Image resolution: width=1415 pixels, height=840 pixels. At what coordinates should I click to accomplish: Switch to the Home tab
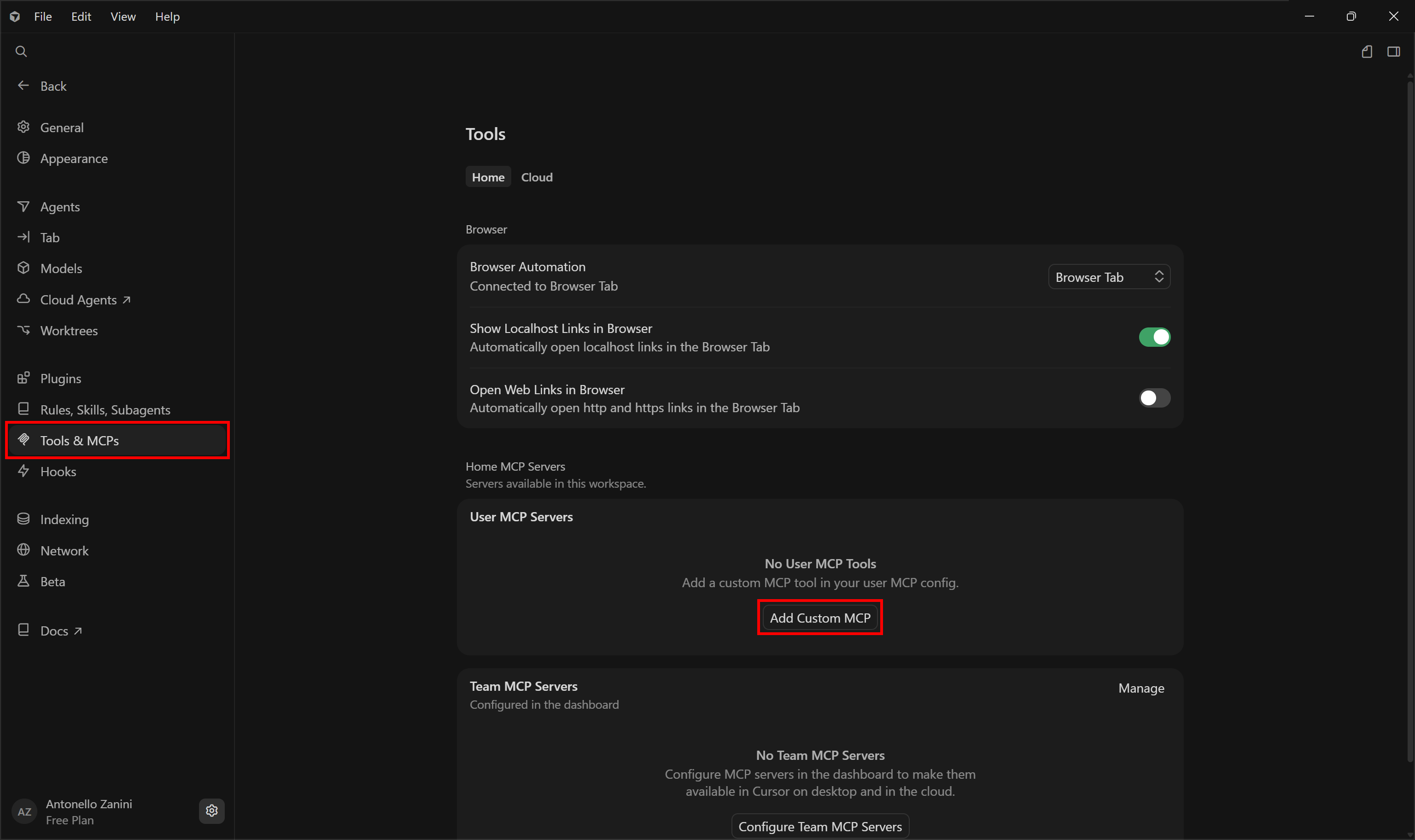pyautogui.click(x=488, y=177)
